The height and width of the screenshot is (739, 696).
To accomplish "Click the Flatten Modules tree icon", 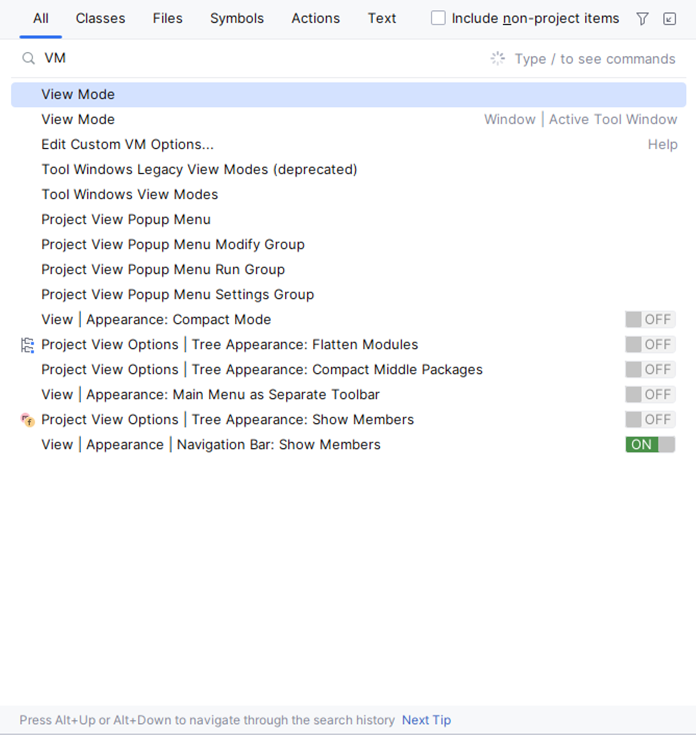I will (27, 345).
